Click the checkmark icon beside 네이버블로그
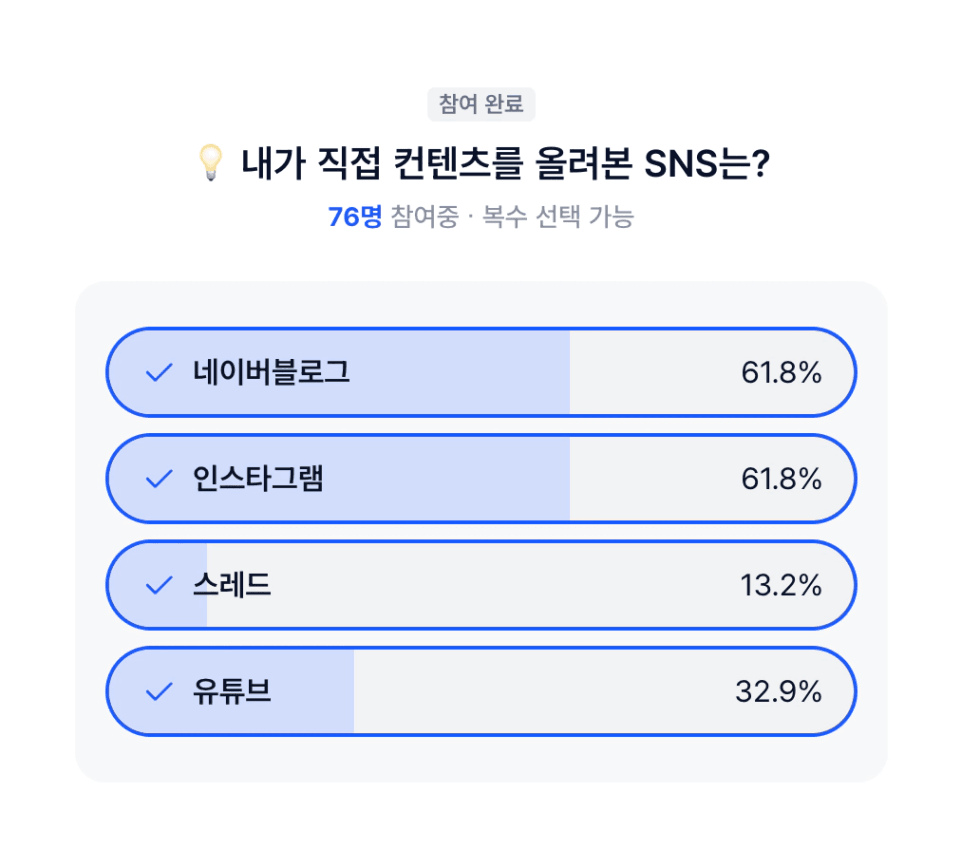 pos(159,373)
